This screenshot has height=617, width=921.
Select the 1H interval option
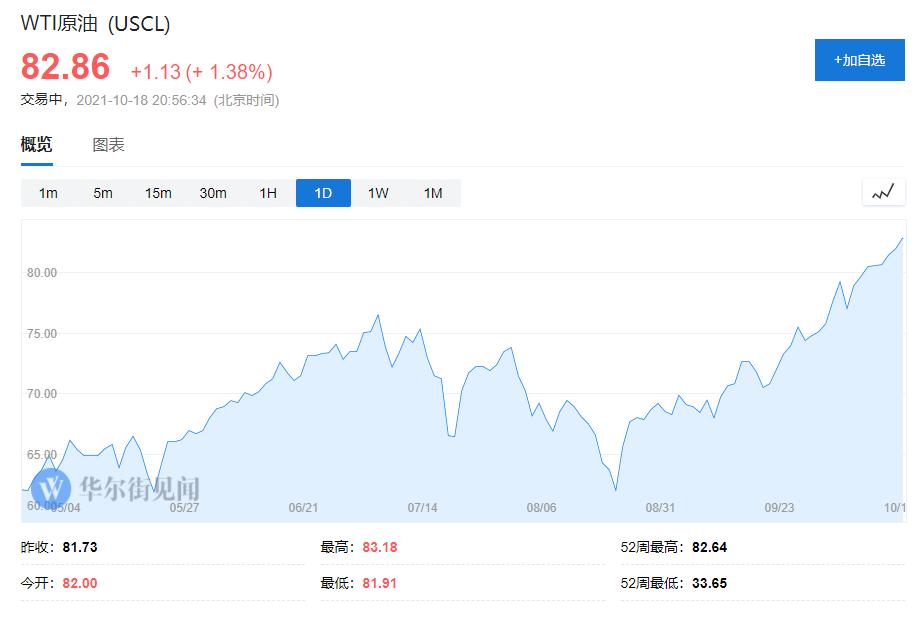(x=268, y=193)
